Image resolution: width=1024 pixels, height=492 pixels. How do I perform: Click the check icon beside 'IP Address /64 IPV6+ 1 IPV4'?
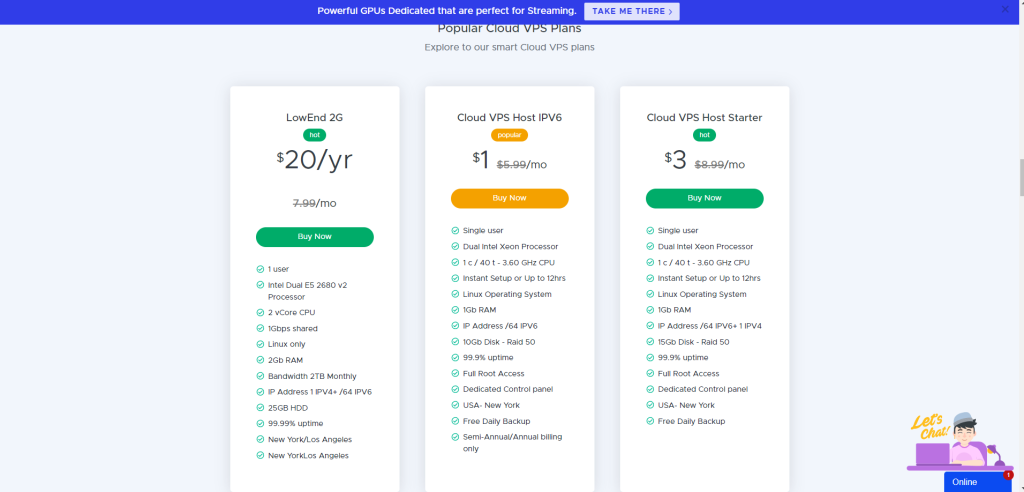(x=650, y=326)
